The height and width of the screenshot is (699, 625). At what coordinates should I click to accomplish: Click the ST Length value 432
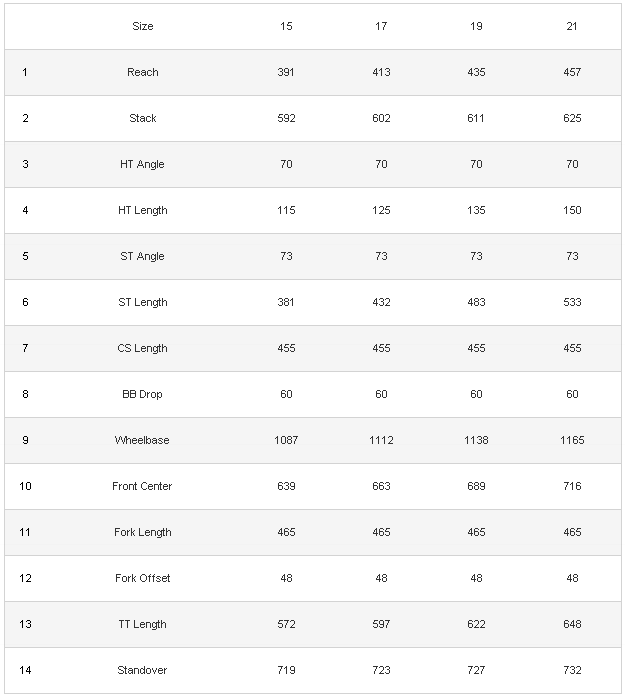tap(381, 302)
